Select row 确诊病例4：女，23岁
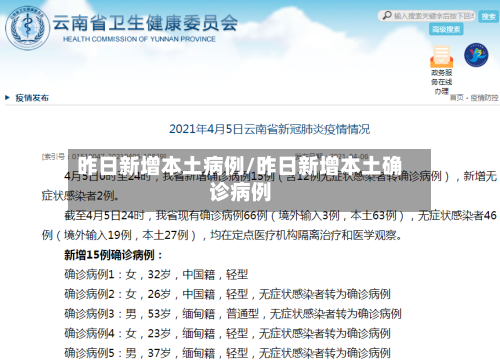Image resolution: width=500 pixels, height=361 pixels. [x=227, y=333]
